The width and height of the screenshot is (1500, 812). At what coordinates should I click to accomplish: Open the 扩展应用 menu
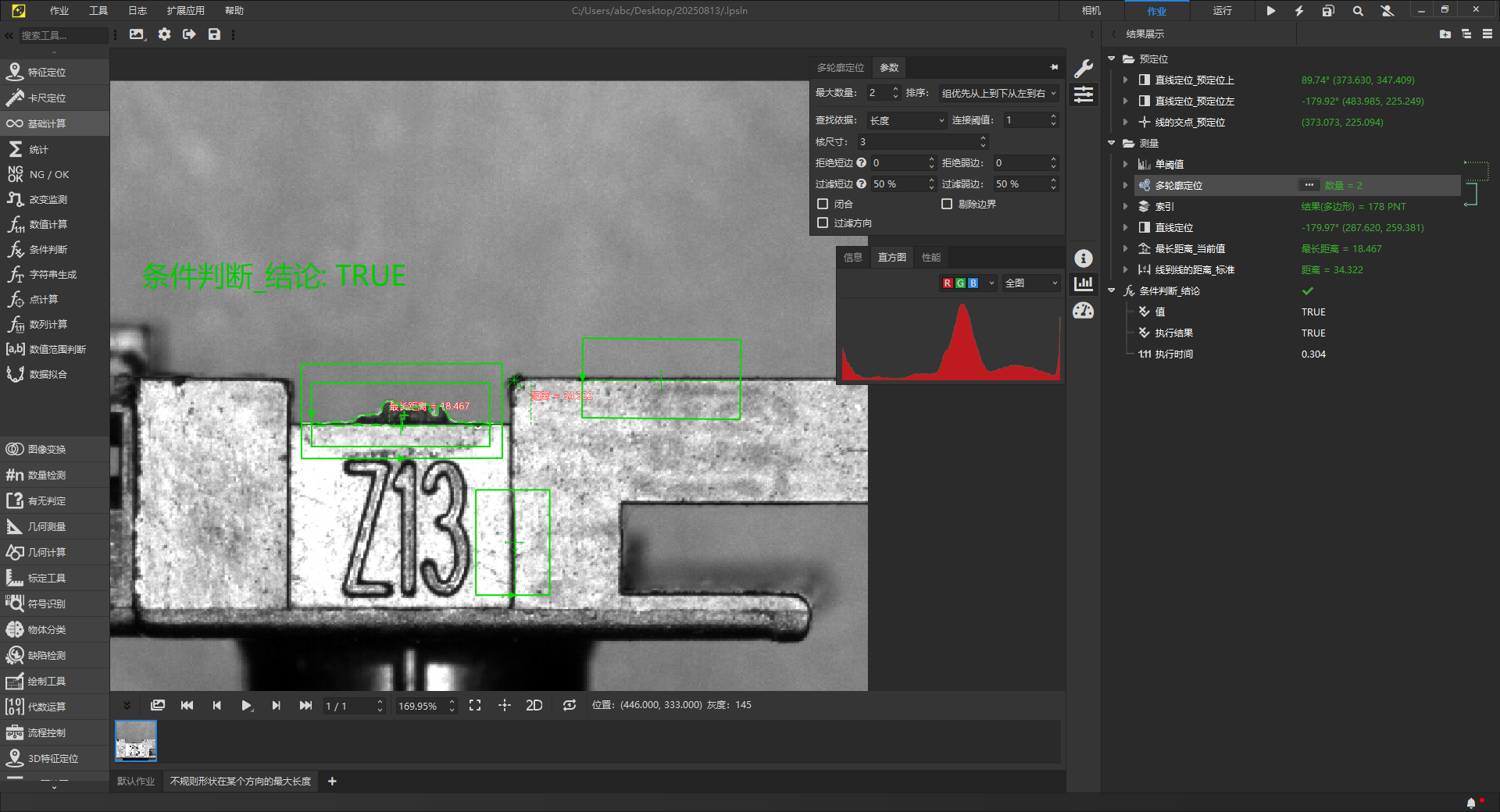click(185, 11)
